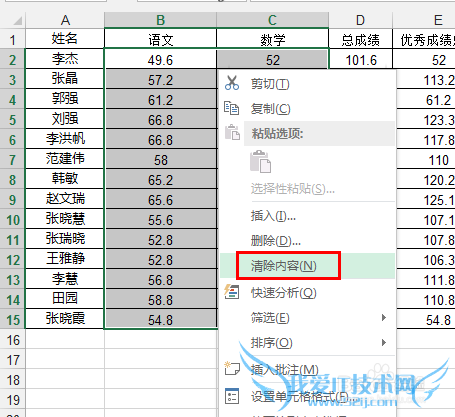Screen dimensions: 455x417
Task: Click the Format Cells icon
Action: pyautogui.click(x=232, y=396)
